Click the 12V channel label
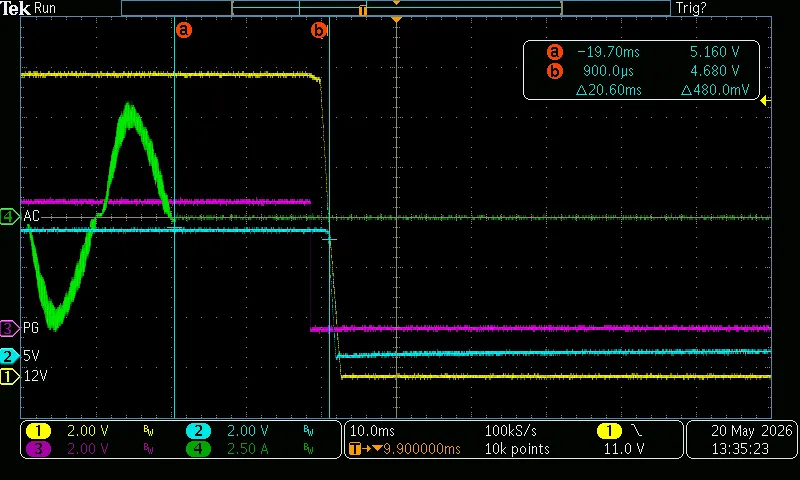Image resolution: width=800 pixels, height=480 pixels. [x=35, y=376]
